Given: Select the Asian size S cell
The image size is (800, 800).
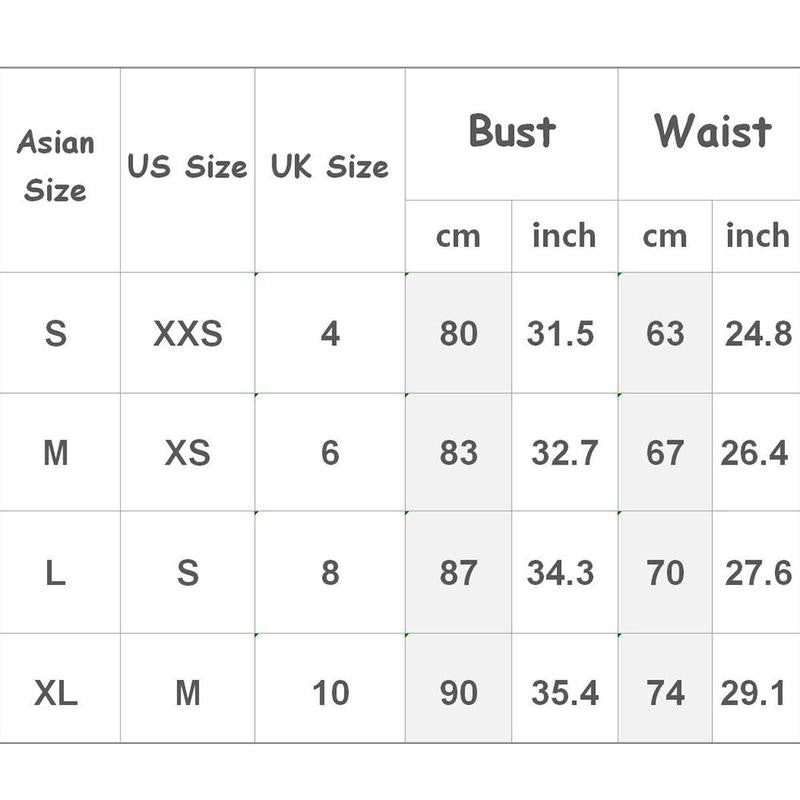Looking at the screenshot, I should click(60, 333).
